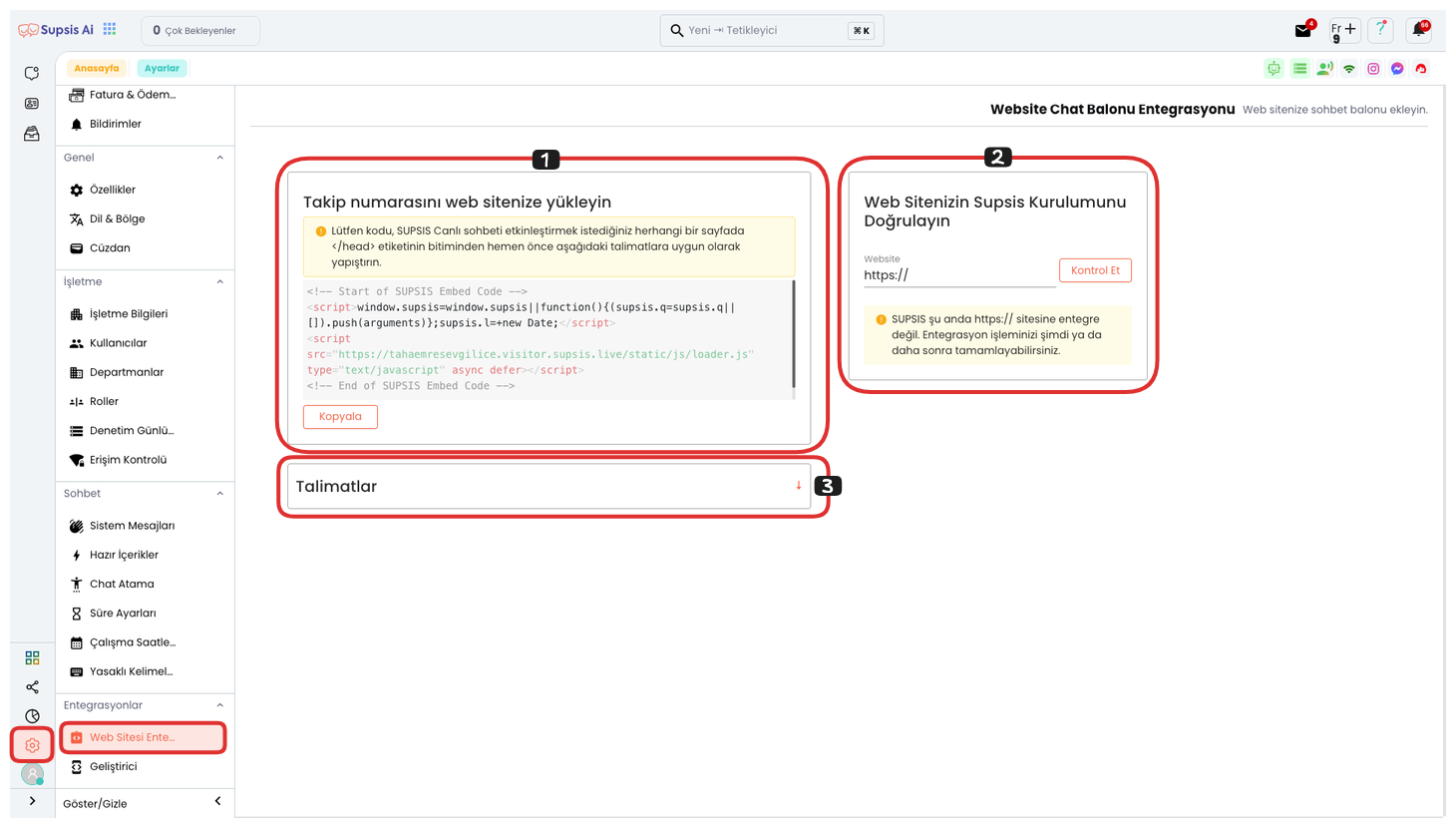Open the colored dashboard grid sidebar icon

(x=32, y=658)
